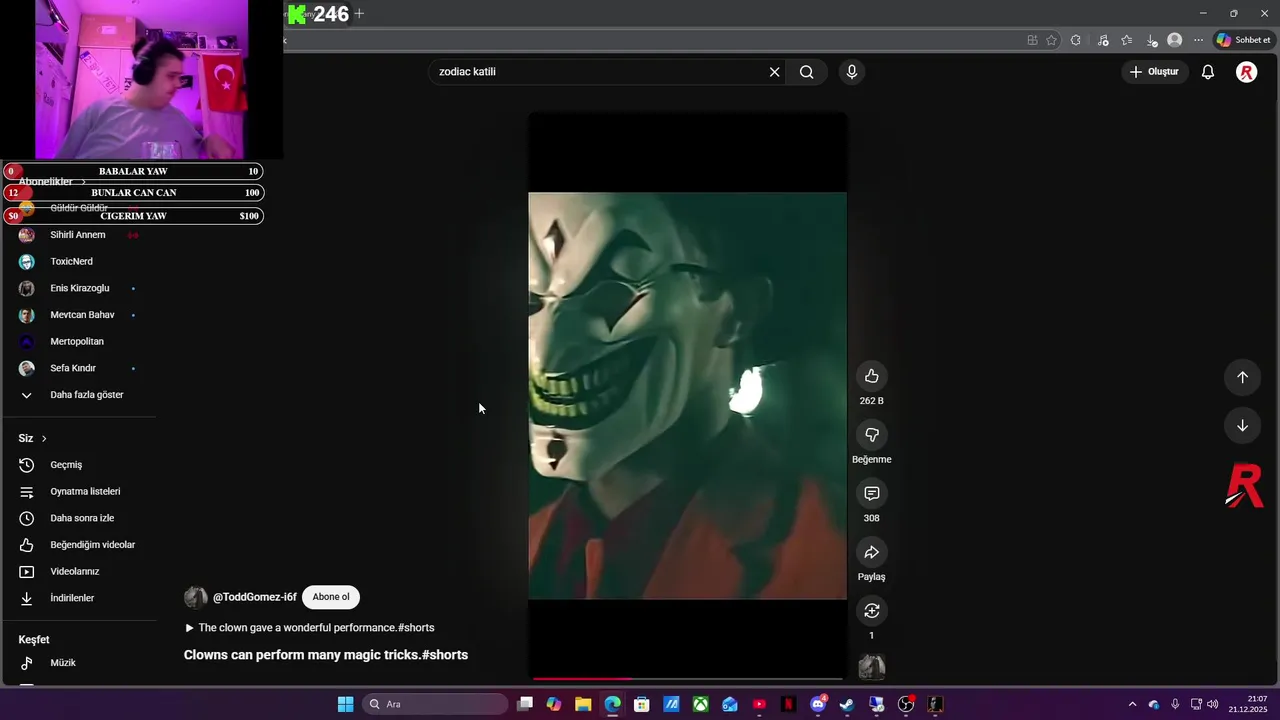Image resolution: width=1280 pixels, height=720 pixels.
Task: Open the remix button
Action: [872, 611]
